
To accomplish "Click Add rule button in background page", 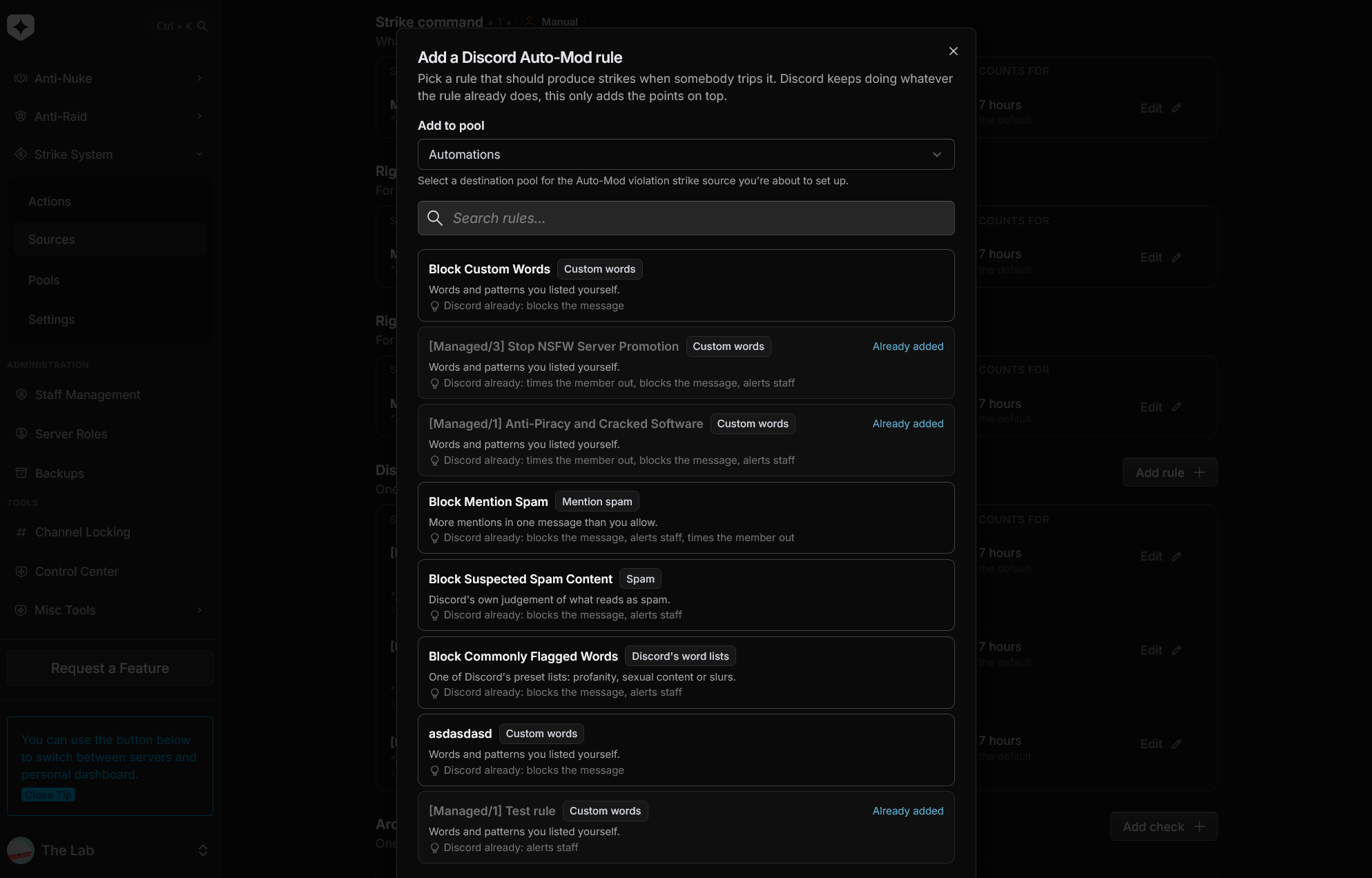I will 1170,473.
